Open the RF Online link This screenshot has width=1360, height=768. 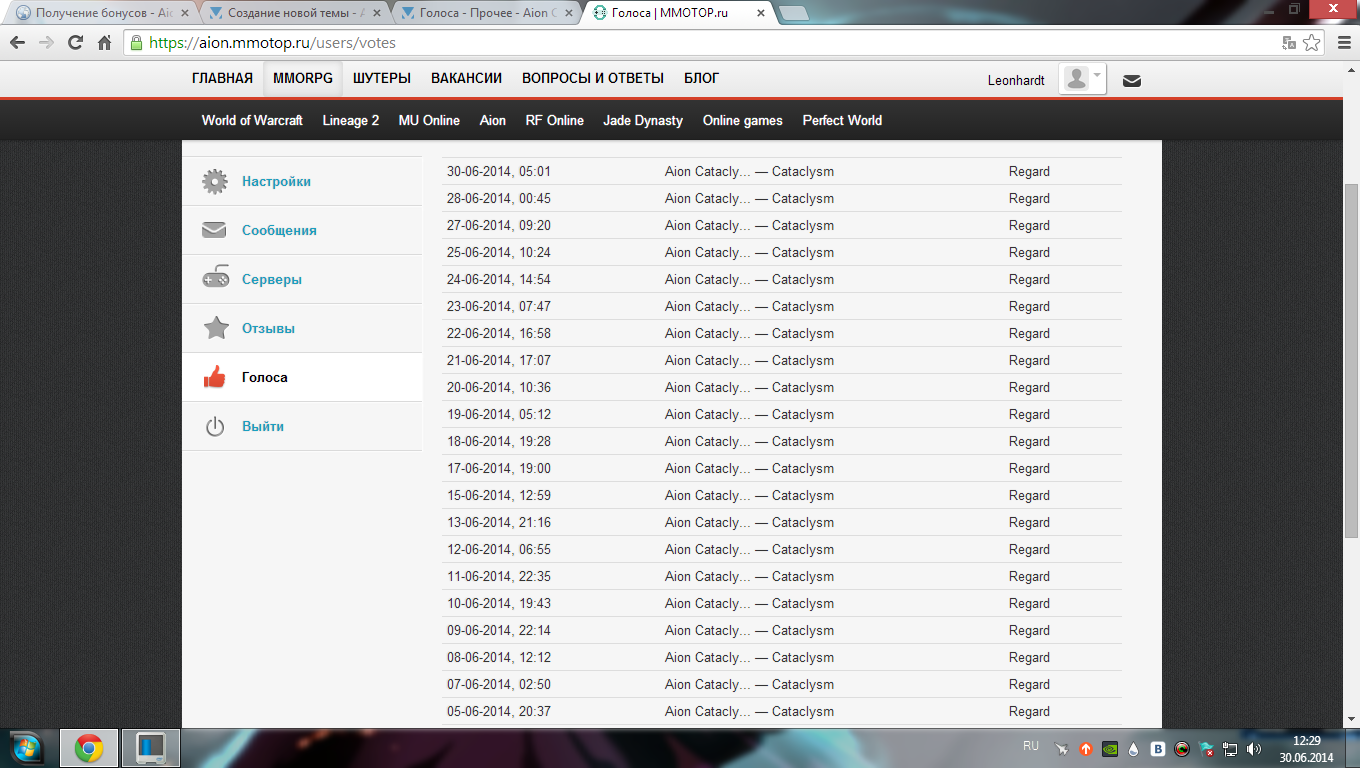click(555, 120)
